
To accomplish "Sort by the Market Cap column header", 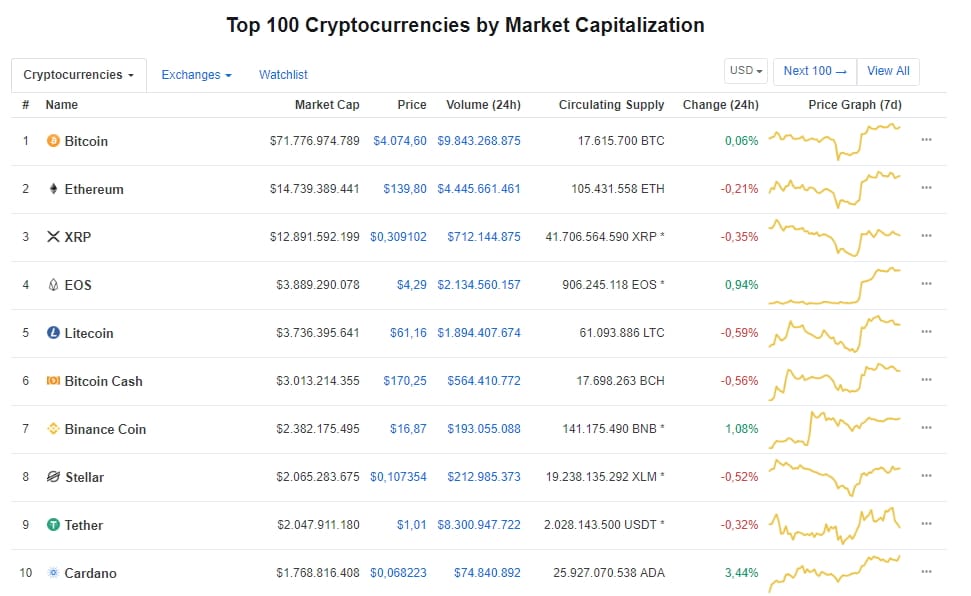I will [x=326, y=105].
